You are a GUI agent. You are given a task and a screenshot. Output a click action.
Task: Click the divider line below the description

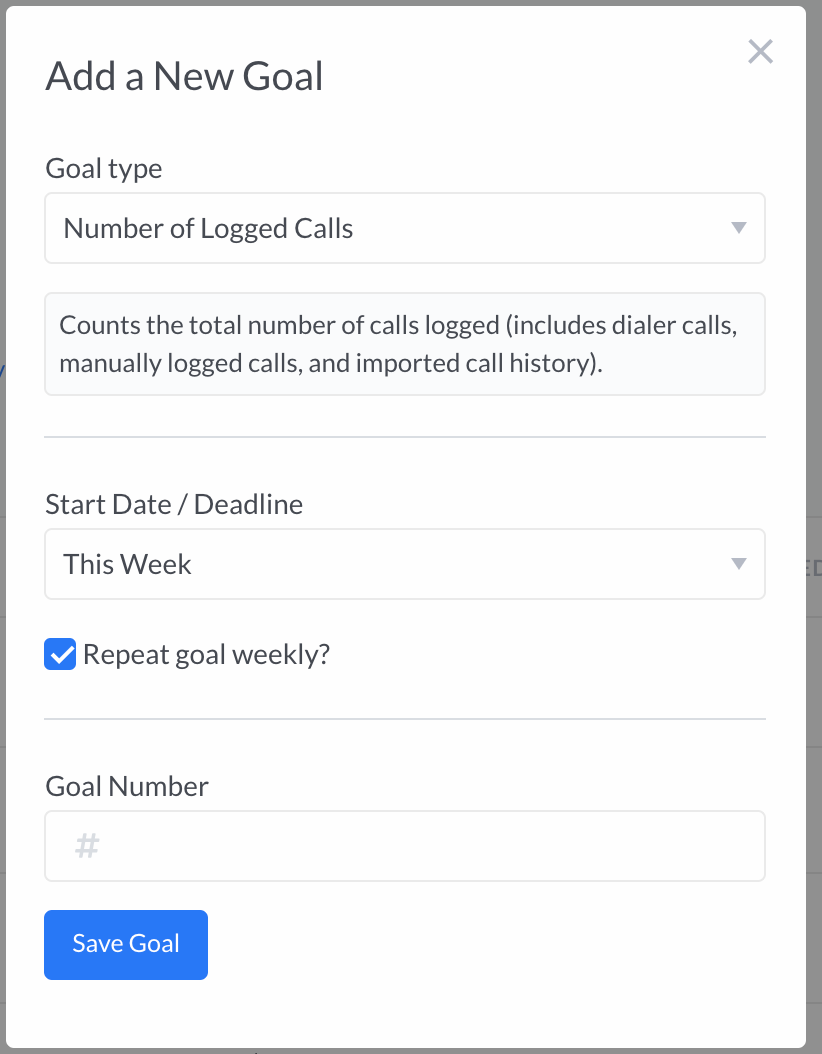(405, 437)
